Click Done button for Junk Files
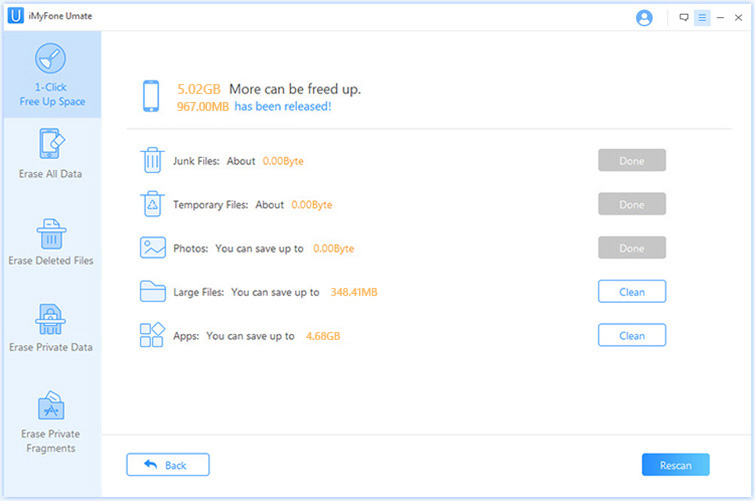 pos(632,160)
